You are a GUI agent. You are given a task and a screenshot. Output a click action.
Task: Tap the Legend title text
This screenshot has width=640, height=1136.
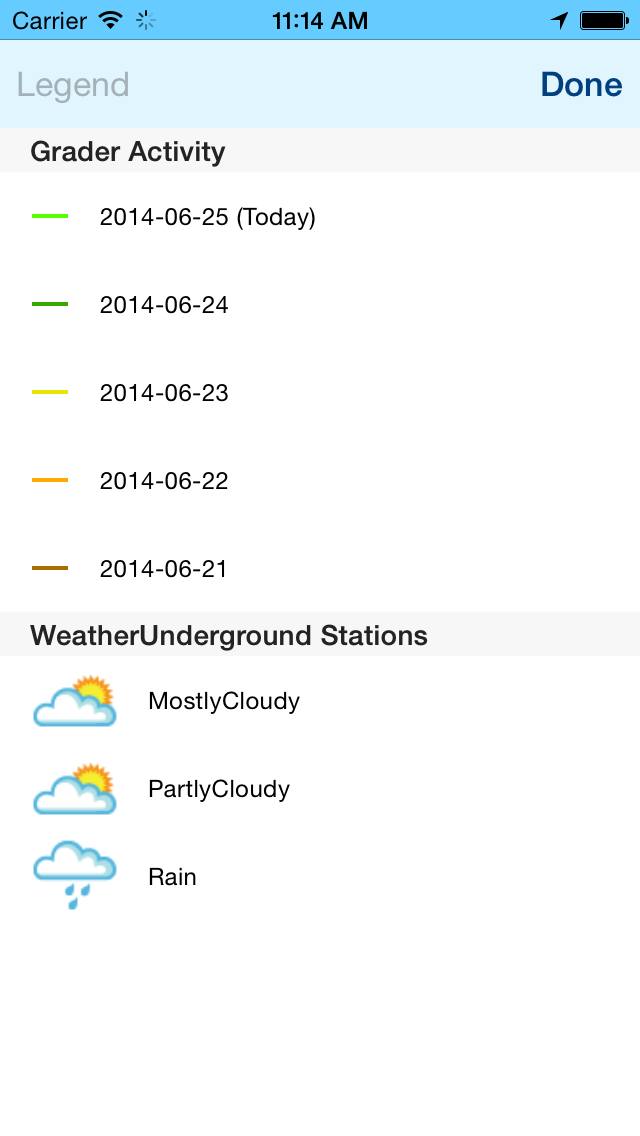tap(73, 85)
